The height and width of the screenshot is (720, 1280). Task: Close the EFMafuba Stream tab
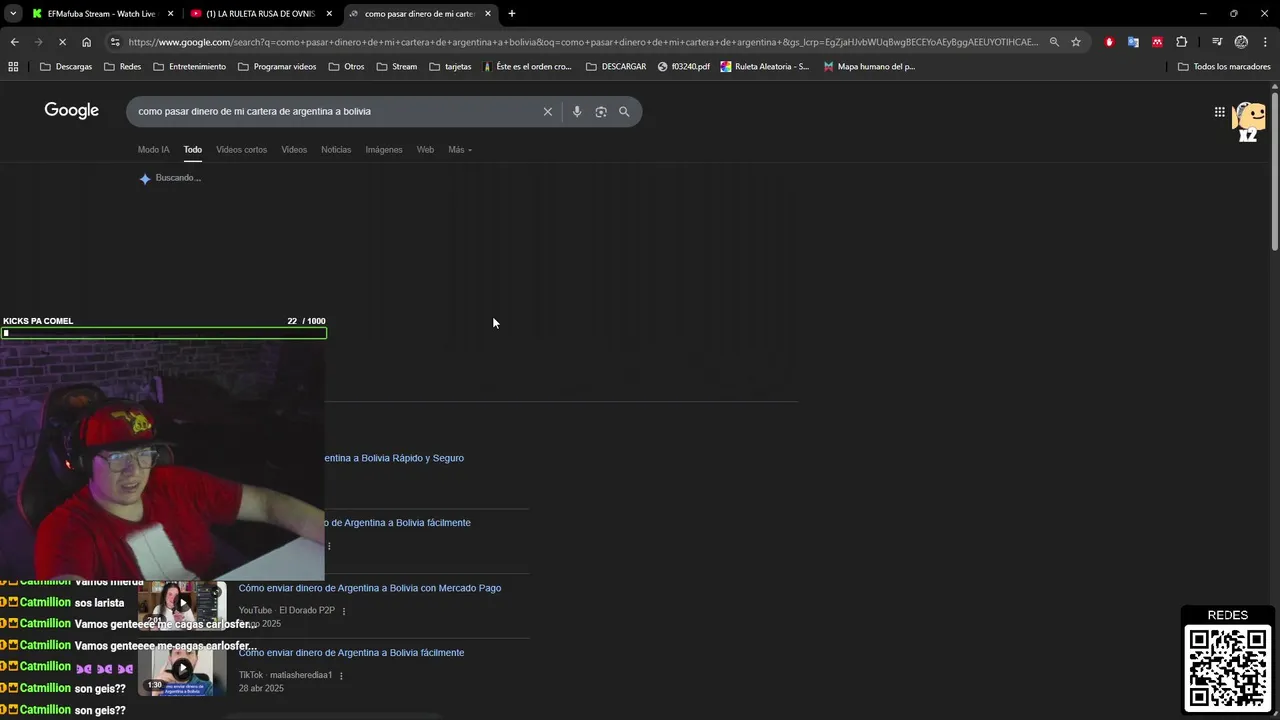tap(170, 14)
